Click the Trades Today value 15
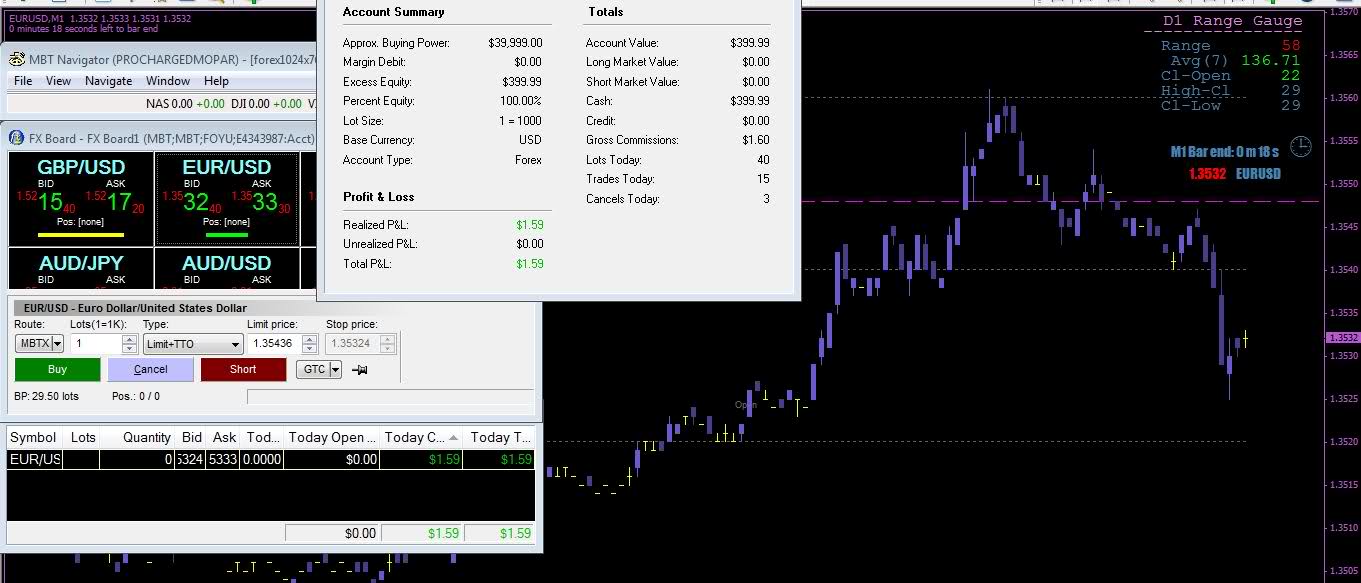The height and width of the screenshot is (583, 1361). pos(763,179)
